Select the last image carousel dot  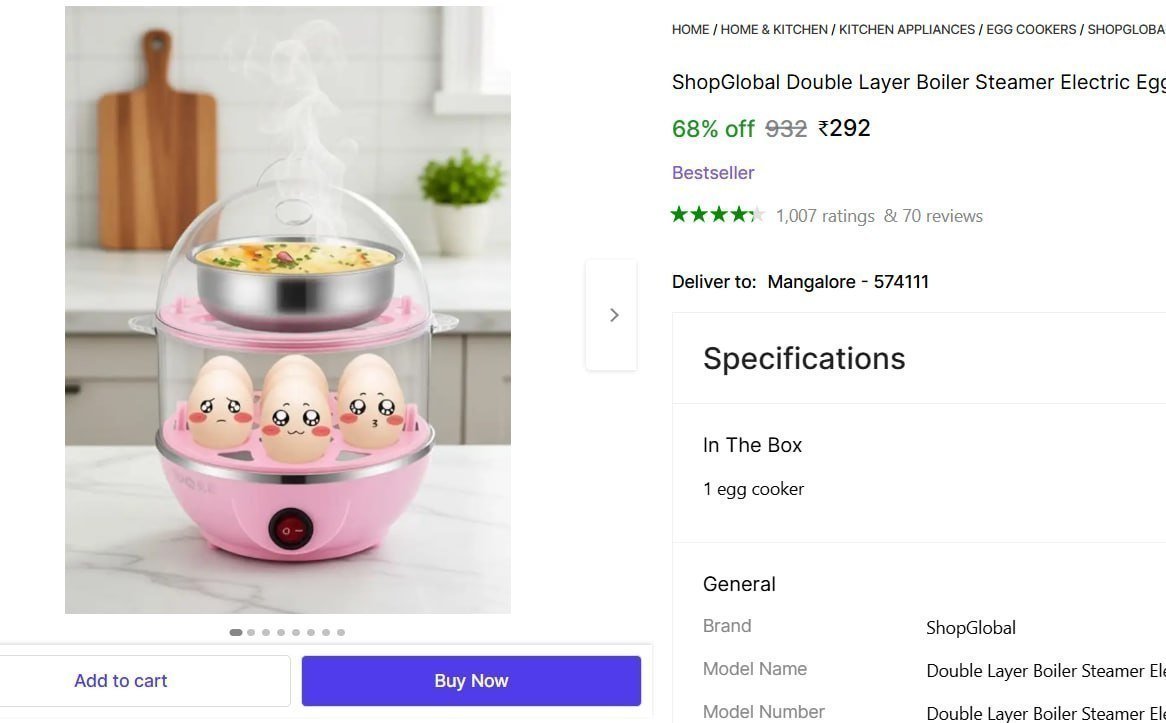340,632
